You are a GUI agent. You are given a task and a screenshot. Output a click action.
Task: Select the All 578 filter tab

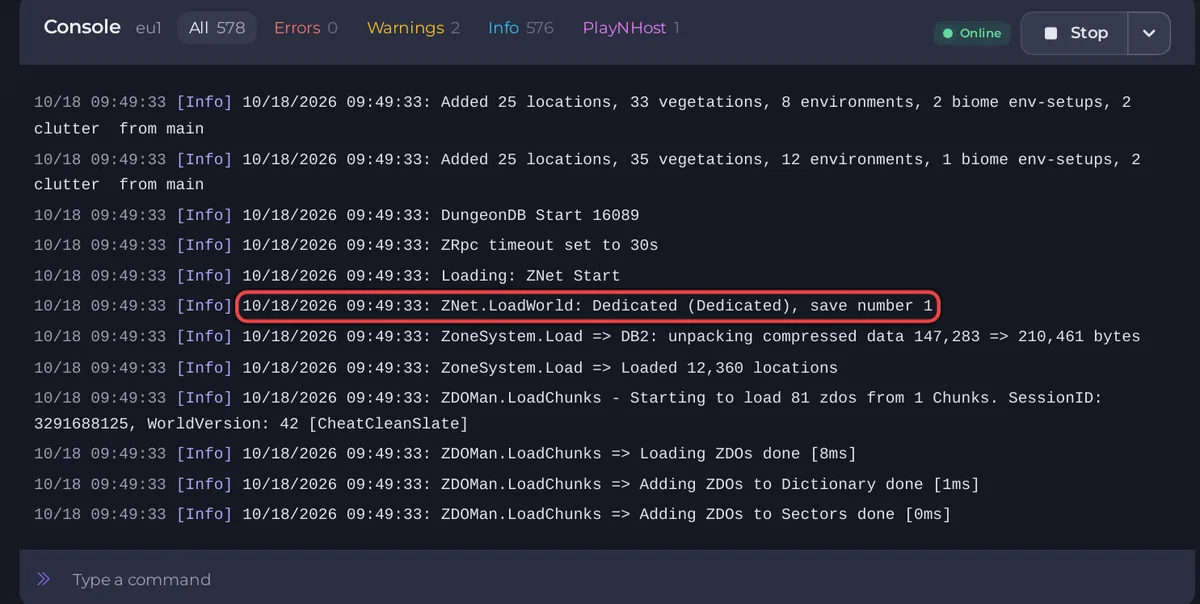point(217,28)
